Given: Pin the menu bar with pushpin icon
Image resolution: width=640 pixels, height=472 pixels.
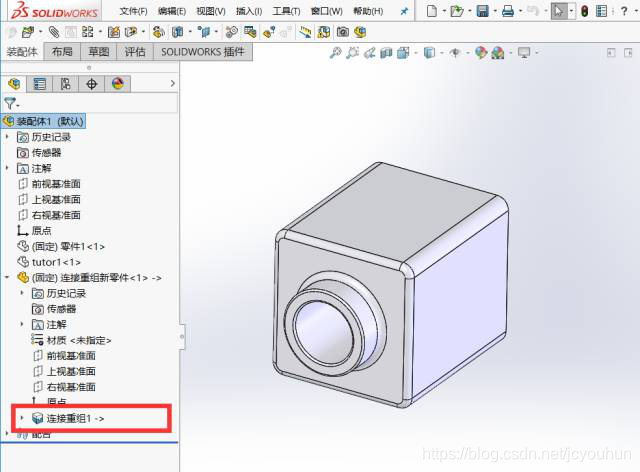Looking at the screenshot, I should click(x=404, y=11).
